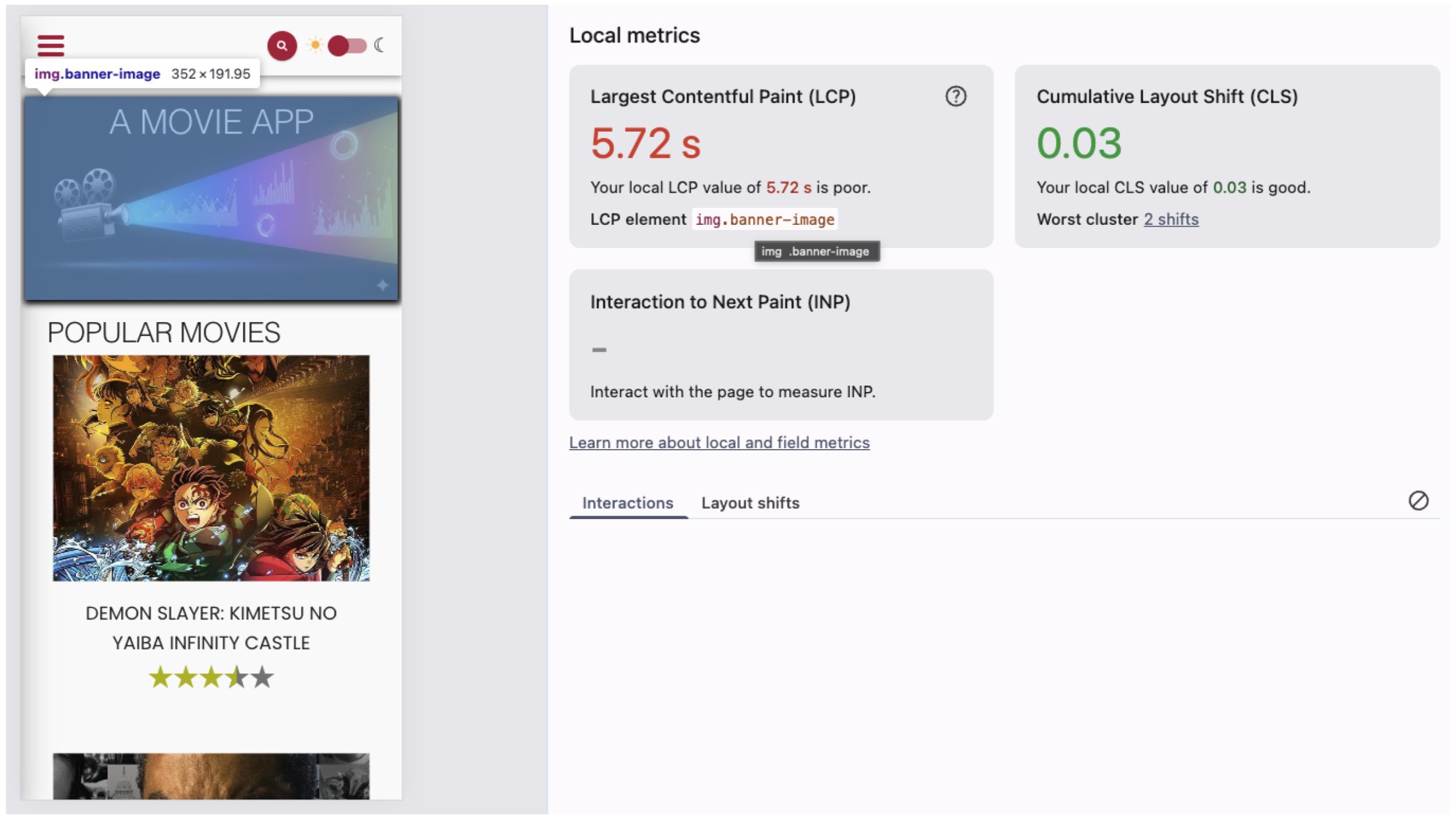Click the Demon Slayer movie title
The height and width of the screenshot is (819, 1456).
[x=211, y=628]
